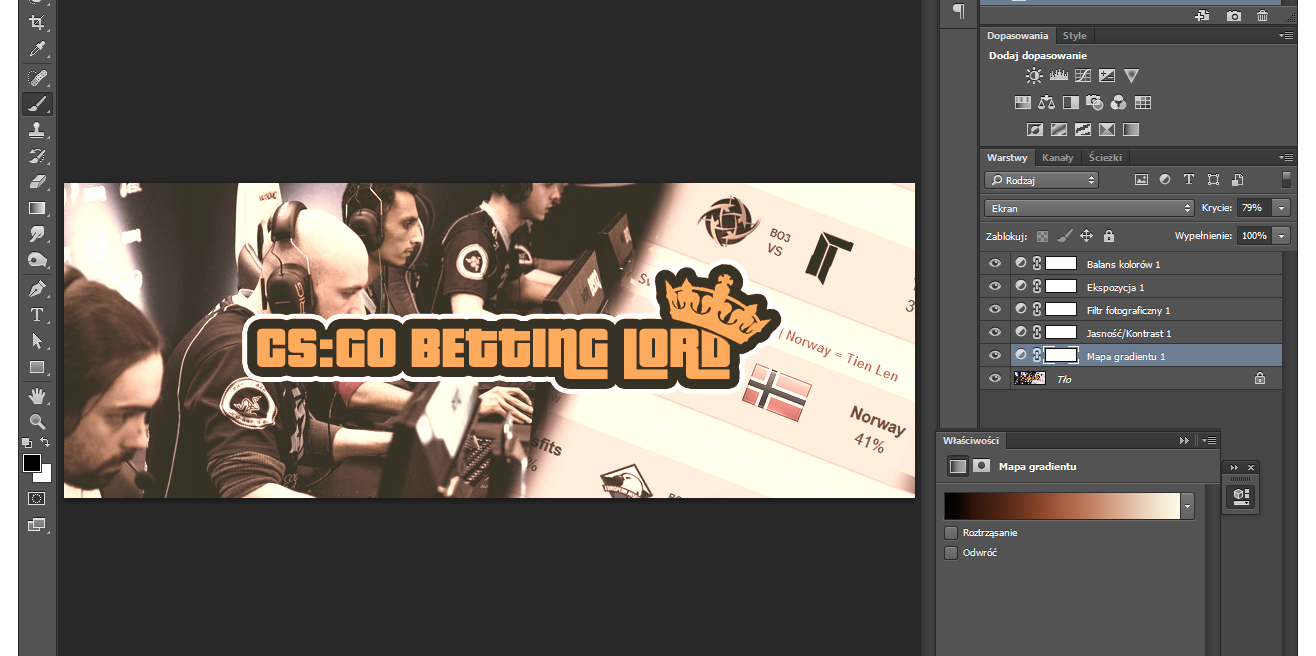The image size is (1316, 656).
Task: Hide the Tło background layer
Action: 994,378
